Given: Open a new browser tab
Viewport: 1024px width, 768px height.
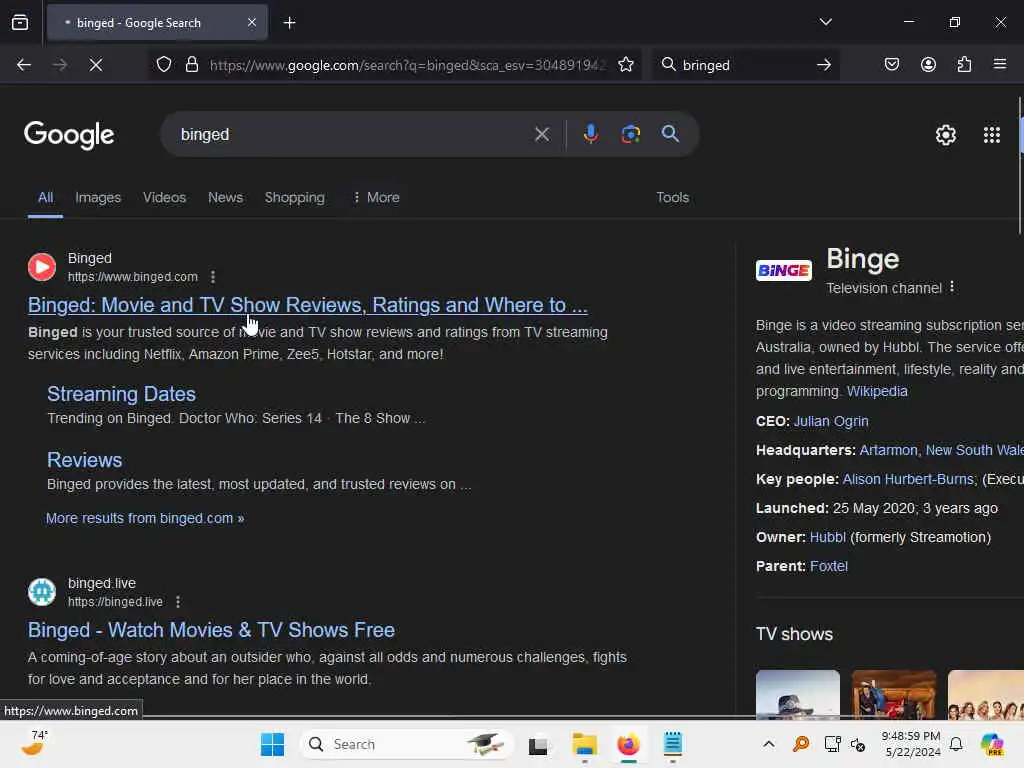Looking at the screenshot, I should coord(289,23).
